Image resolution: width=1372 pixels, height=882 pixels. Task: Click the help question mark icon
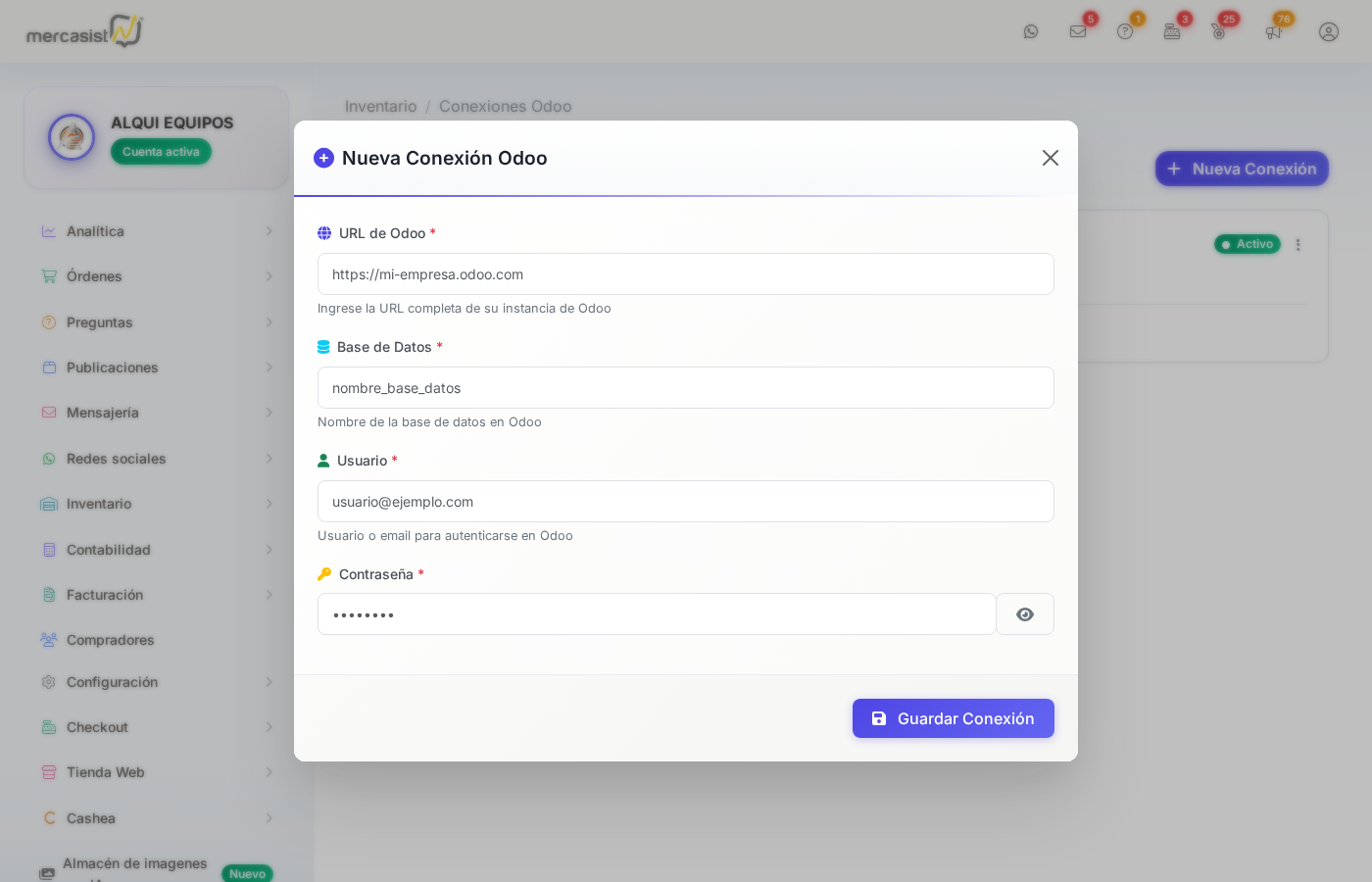pos(1125,31)
